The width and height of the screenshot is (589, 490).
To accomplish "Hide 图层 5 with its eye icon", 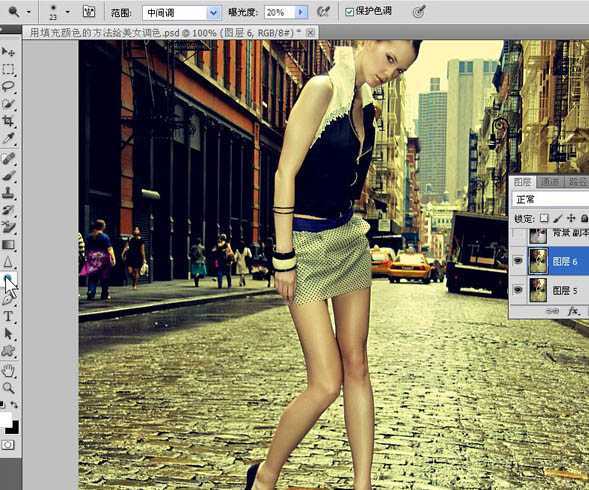I will [518, 290].
